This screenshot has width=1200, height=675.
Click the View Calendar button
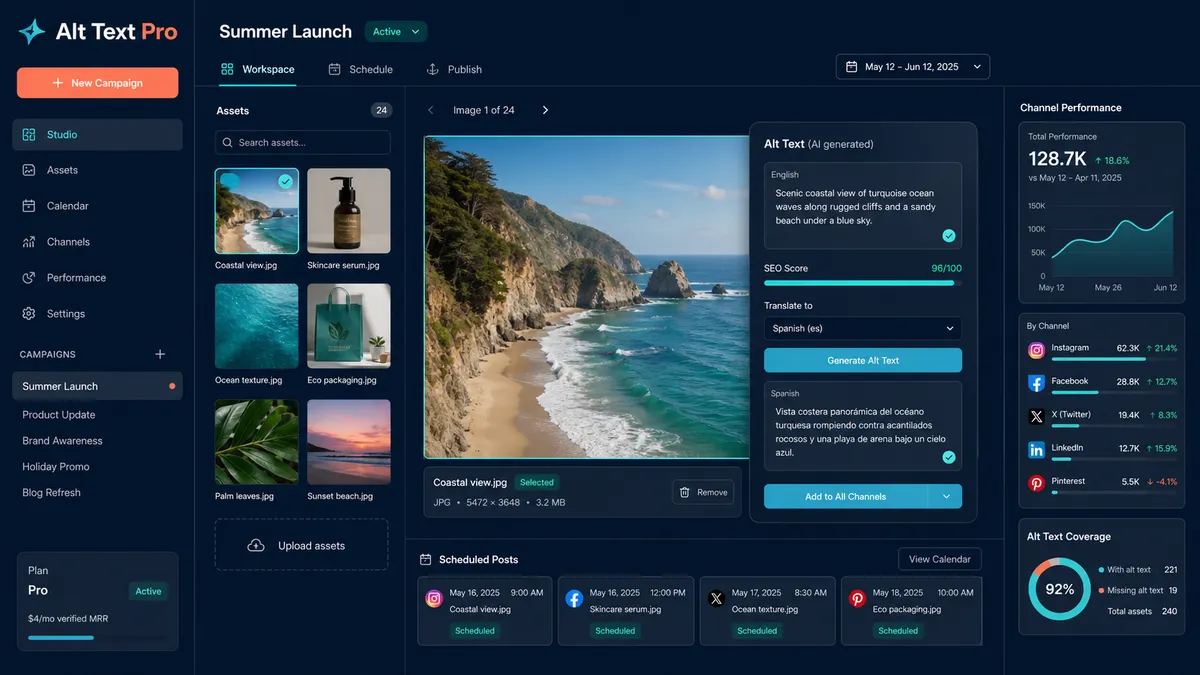tap(940, 559)
